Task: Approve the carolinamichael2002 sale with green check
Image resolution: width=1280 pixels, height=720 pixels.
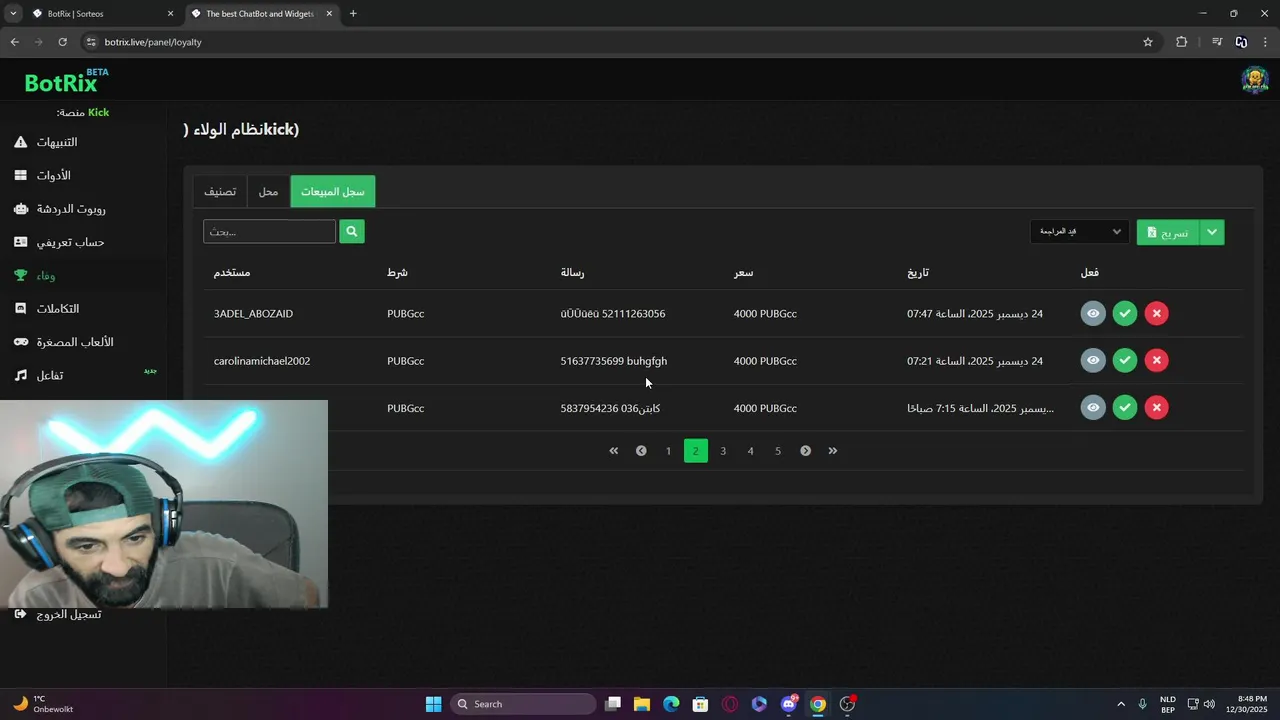Action: [1125, 360]
